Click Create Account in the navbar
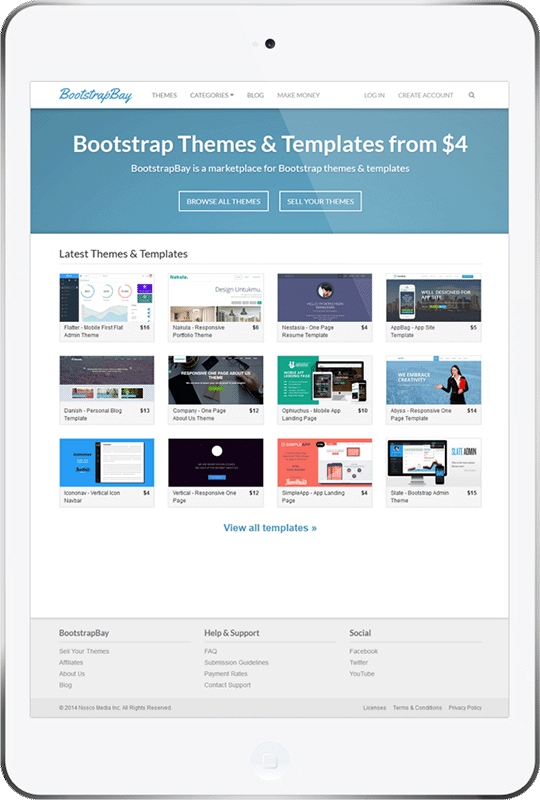Viewport: 540px width, 800px height. click(x=426, y=95)
